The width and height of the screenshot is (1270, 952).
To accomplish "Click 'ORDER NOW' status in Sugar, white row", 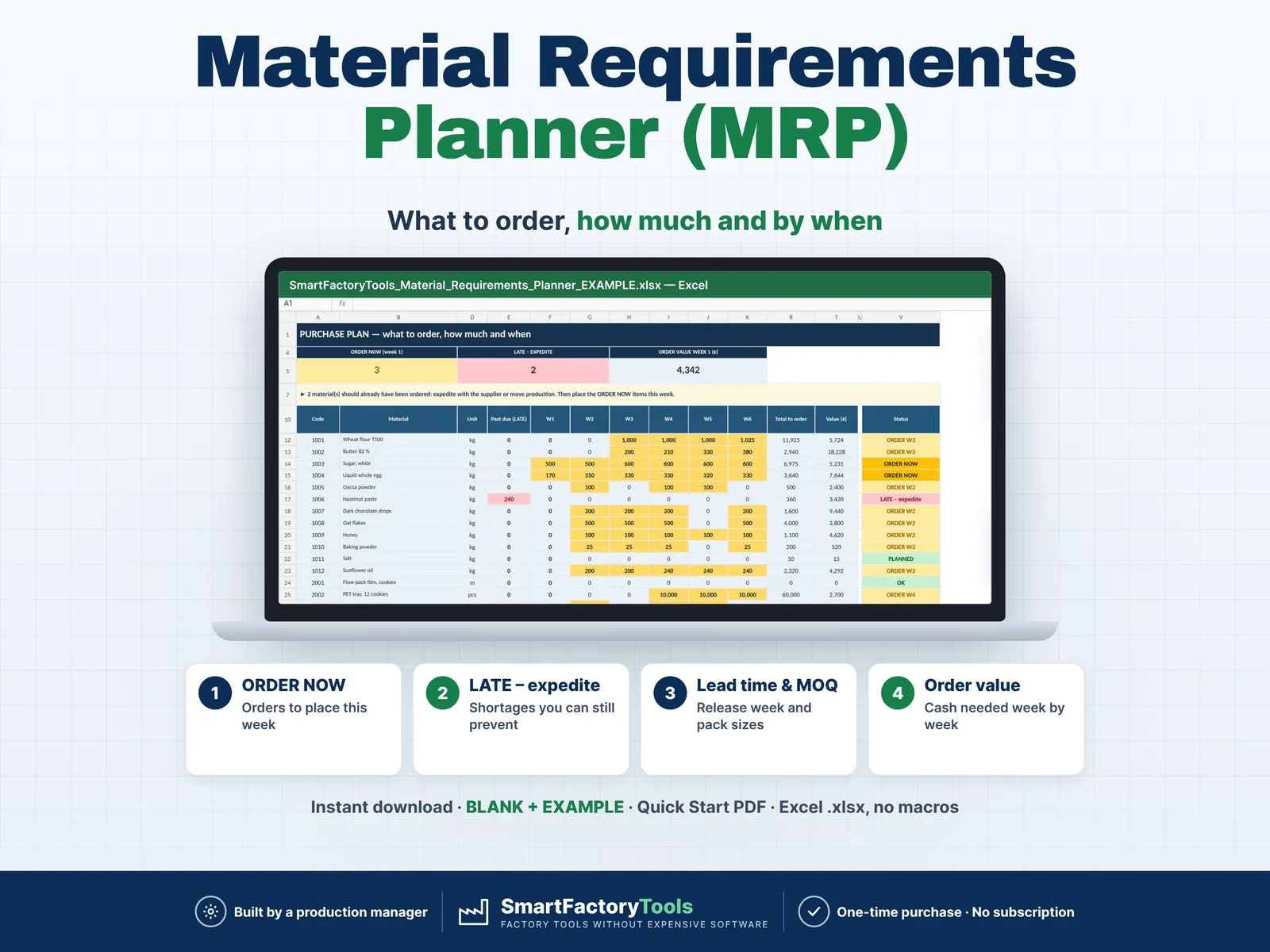I will 901,463.
